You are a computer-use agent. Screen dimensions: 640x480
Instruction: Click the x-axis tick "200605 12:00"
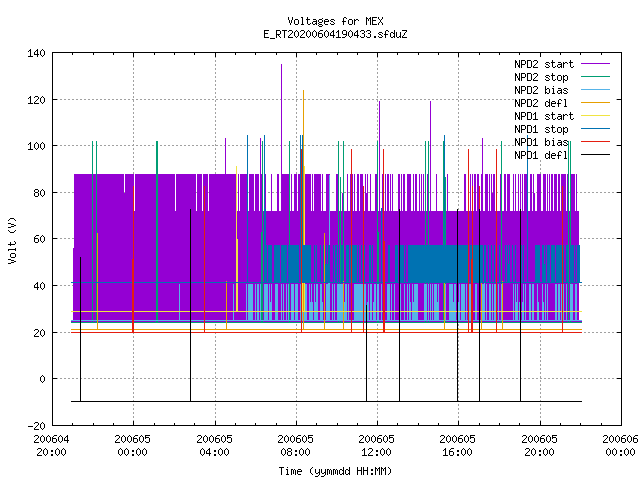pos(377,445)
